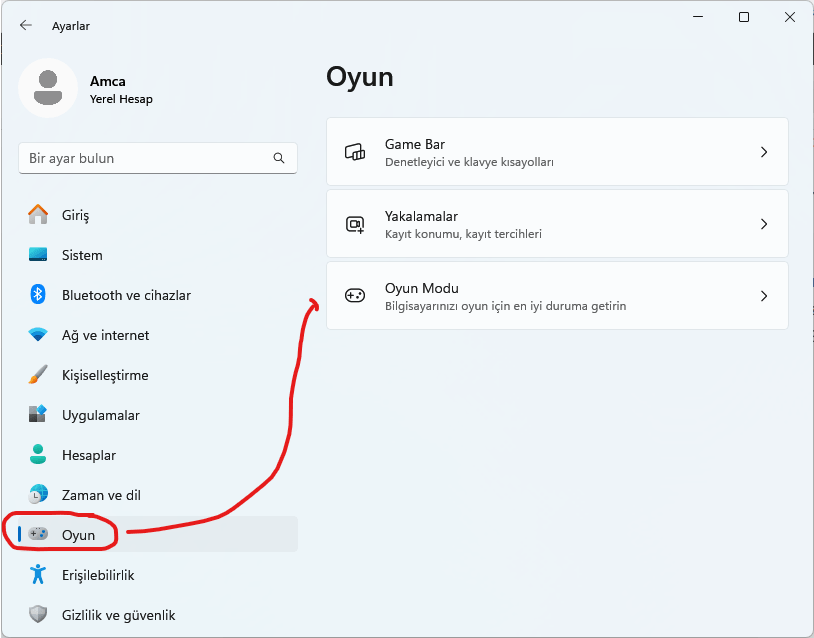This screenshot has height=638, width=814.
Task: Click the Kişiselleştirme paintbrush icon
Action: tap(38, 374)
